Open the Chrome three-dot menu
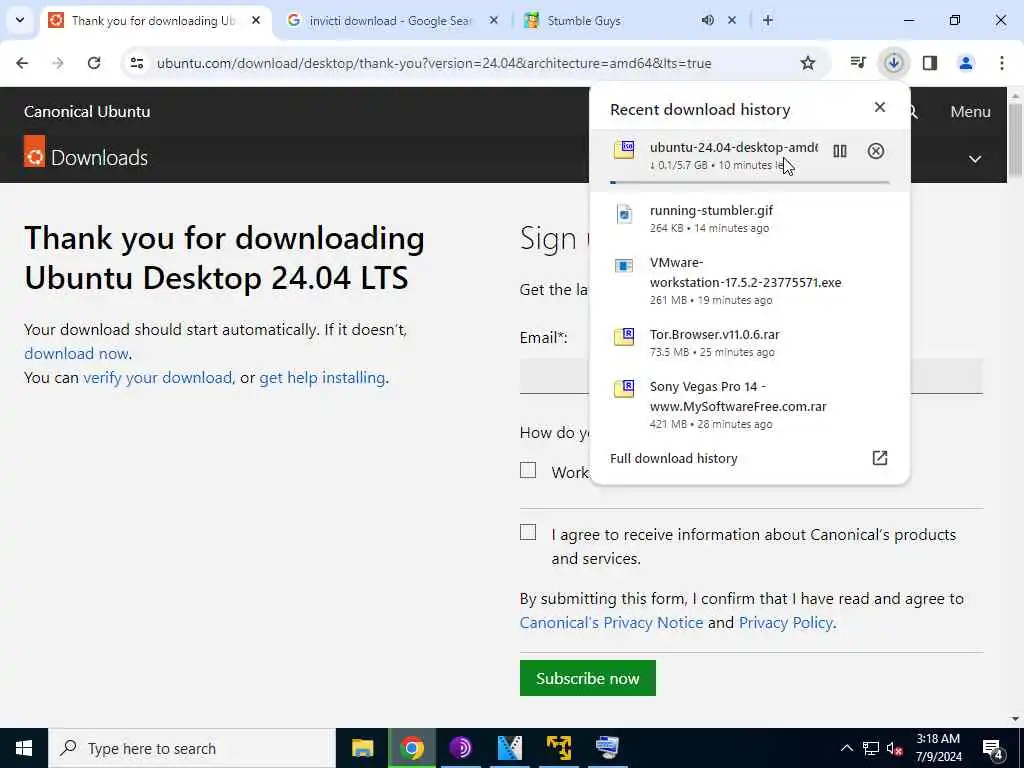 [x=1002, y=63]
